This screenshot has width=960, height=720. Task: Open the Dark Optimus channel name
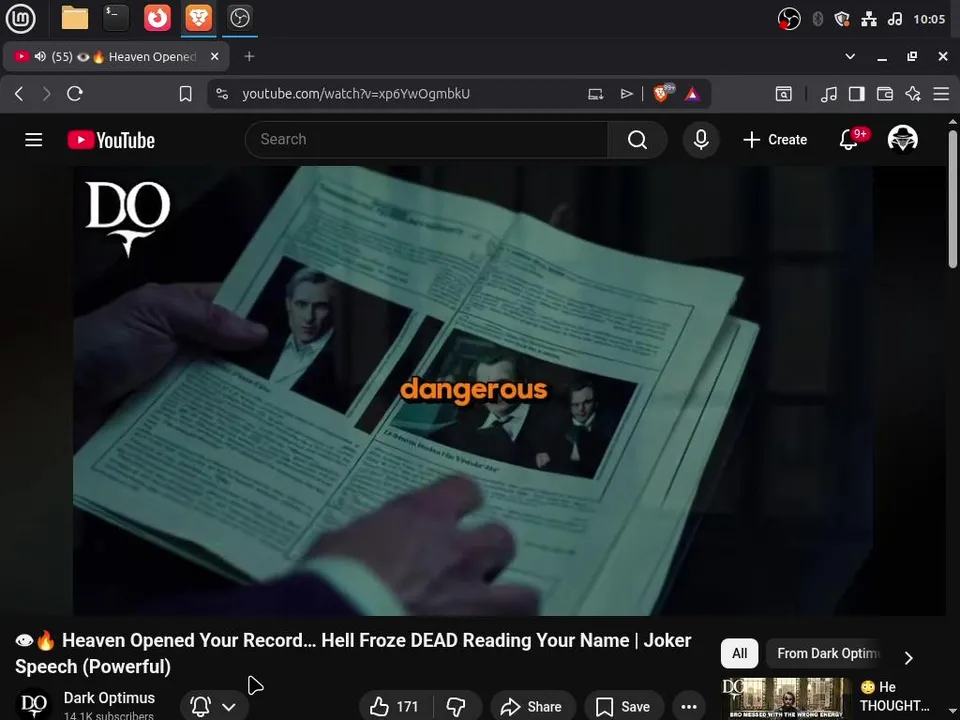[x=109, y=698]
